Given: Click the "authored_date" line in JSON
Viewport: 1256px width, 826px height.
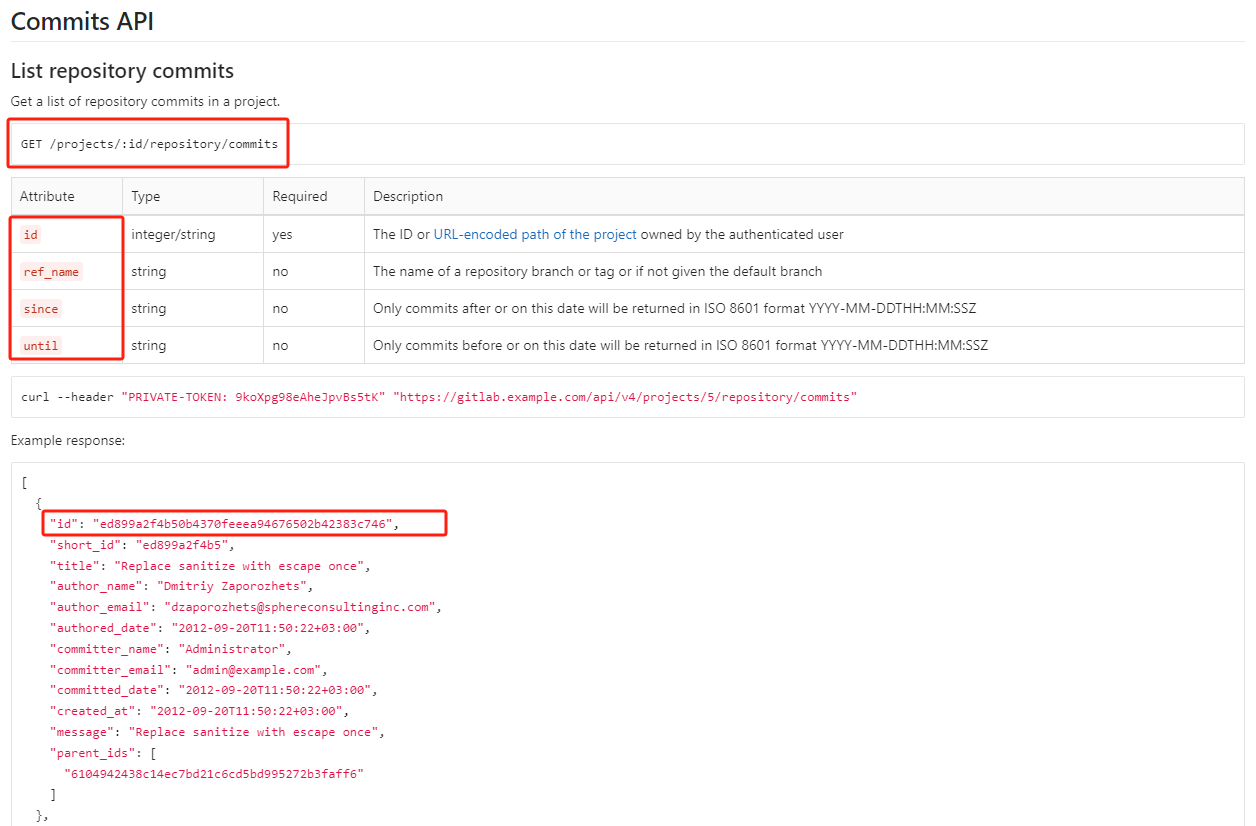Looking at the screenshot, I should click(211, 628).
